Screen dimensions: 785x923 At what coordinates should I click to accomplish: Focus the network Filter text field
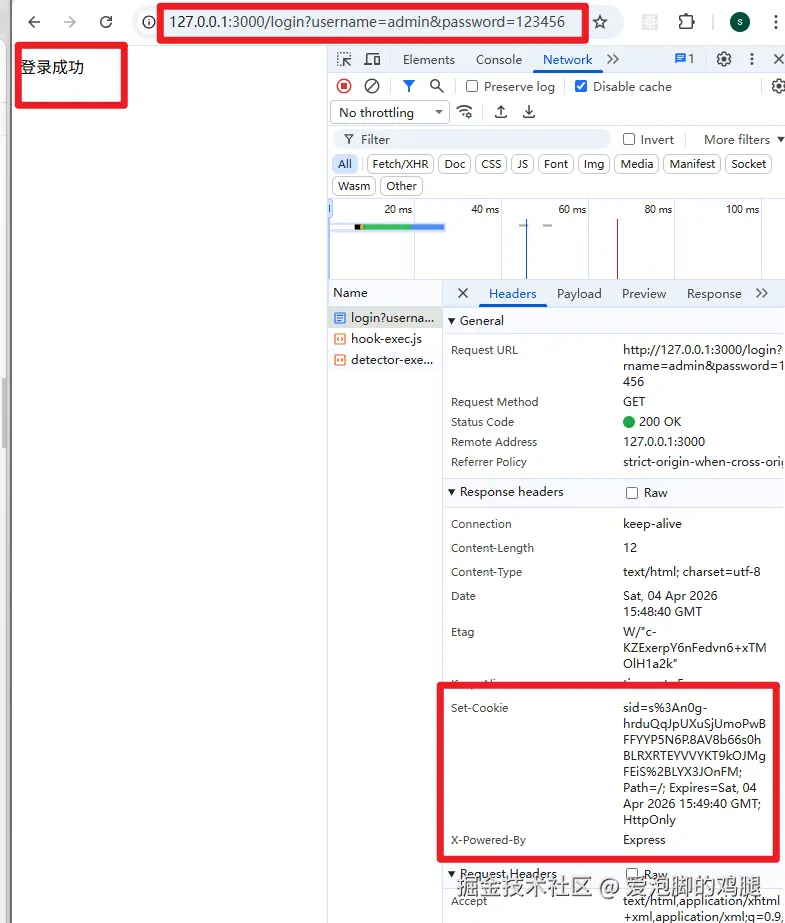pyautogui.click(x=471, y=140)
